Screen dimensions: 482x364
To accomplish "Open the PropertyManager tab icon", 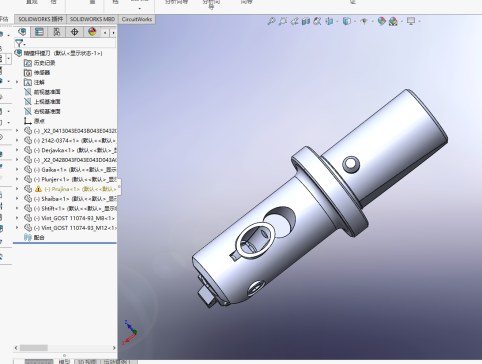I will click(39, 32).
